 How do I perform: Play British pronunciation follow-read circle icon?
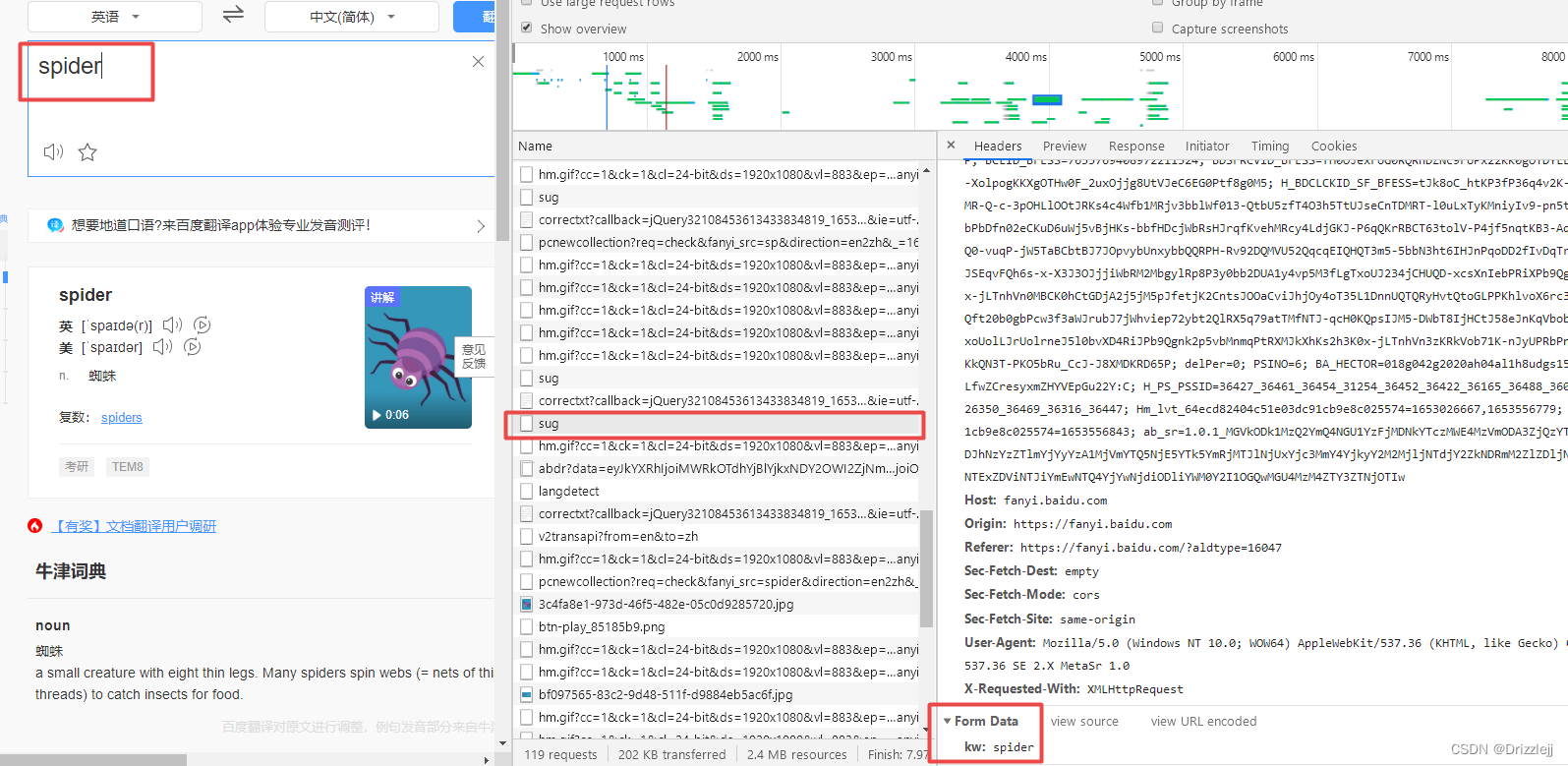click(203, 324)
